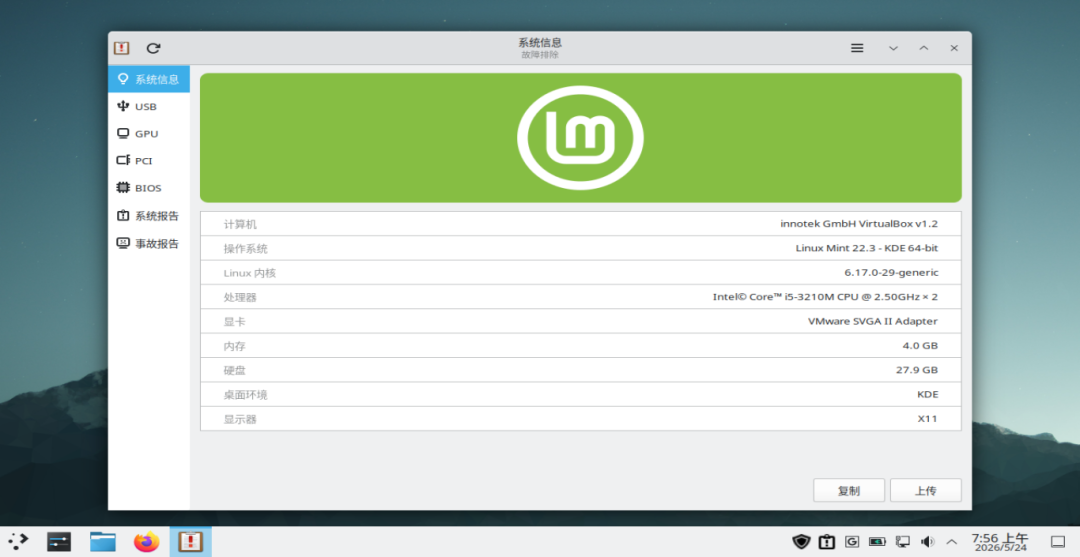Select the disk value '27.9 GB'
Viewport: 1080px width, 557px height.
tap(917, 370)
